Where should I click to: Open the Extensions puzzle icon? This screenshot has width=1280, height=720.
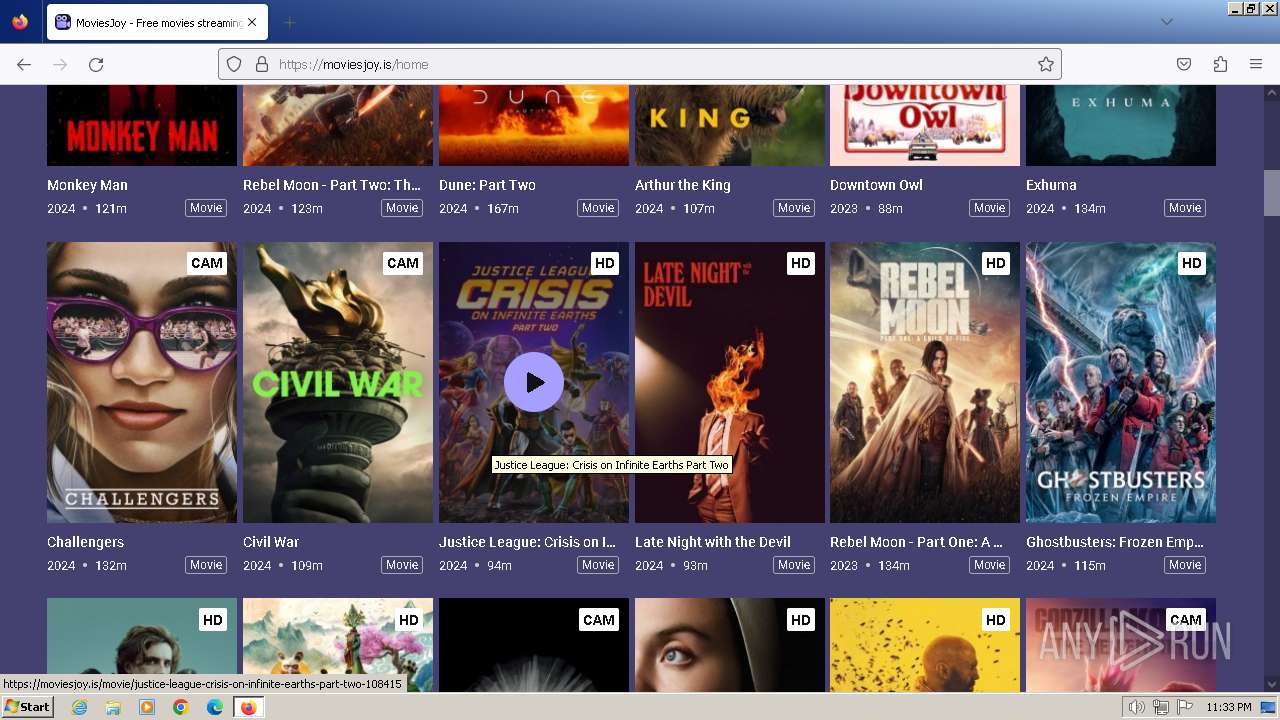click(1220, 64)
